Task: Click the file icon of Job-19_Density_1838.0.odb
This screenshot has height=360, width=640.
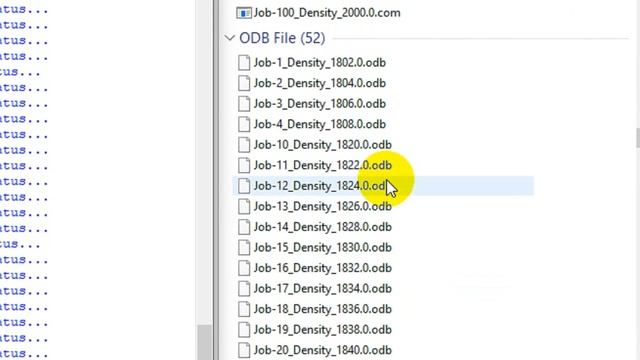Action: [244, 330]
